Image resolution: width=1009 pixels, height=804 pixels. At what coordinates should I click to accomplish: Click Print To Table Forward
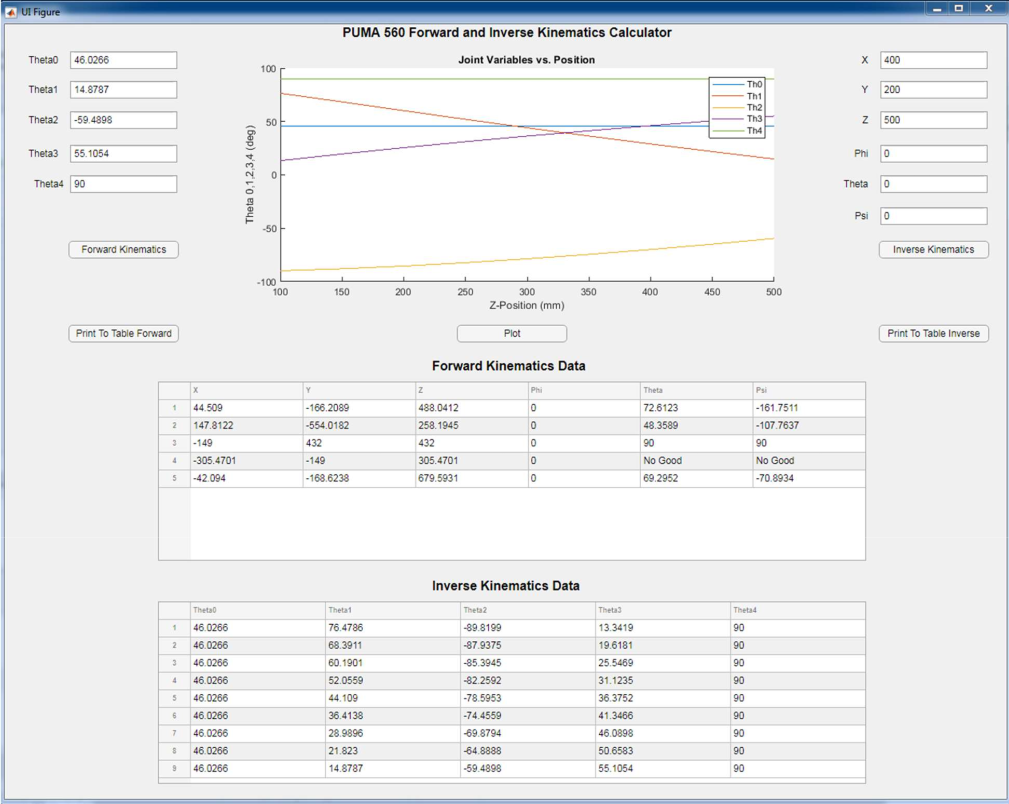click(124, 333)
